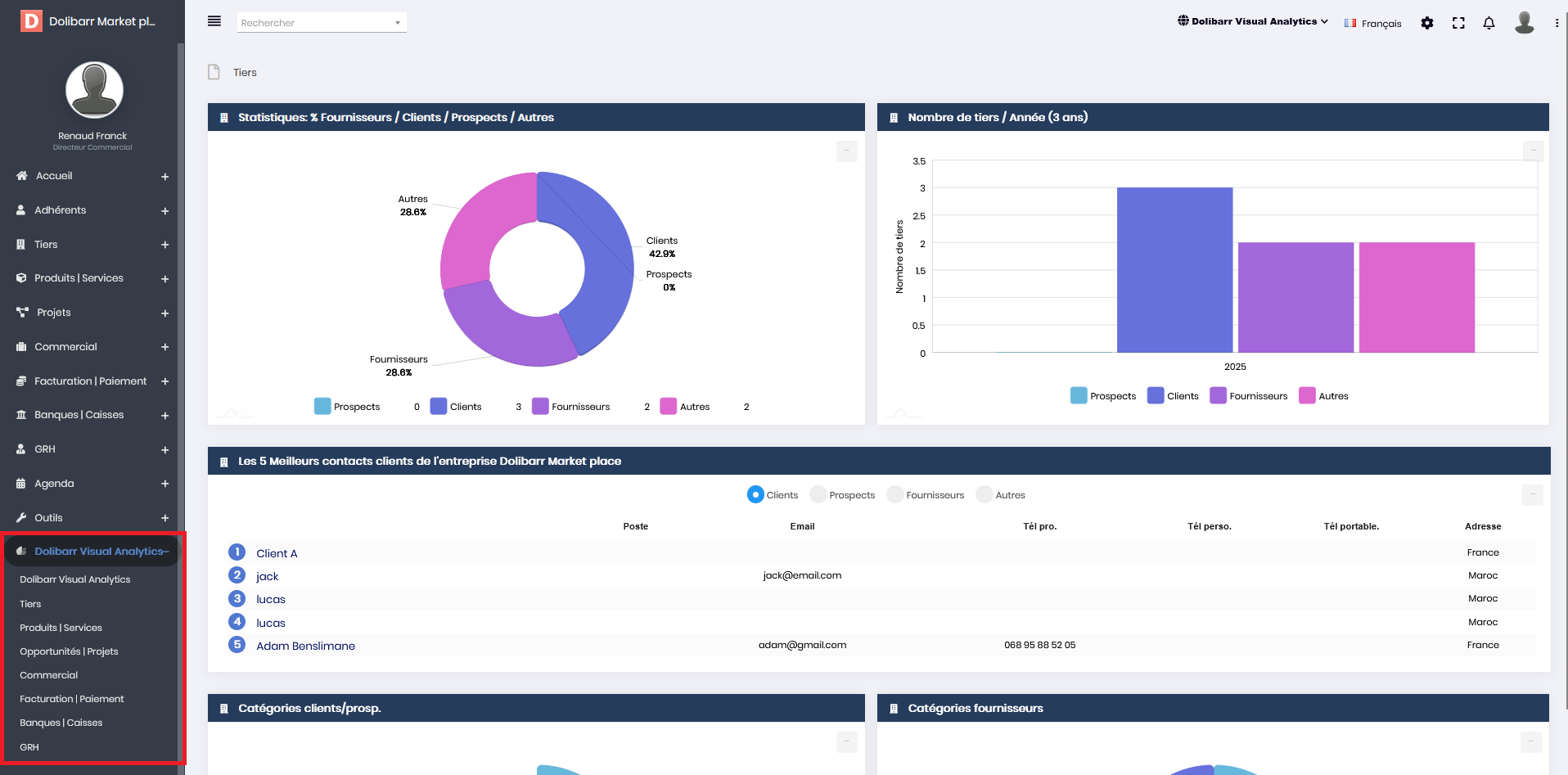
Task: Expand the Facturation | Paiement menu
Action: click(92, 381)
